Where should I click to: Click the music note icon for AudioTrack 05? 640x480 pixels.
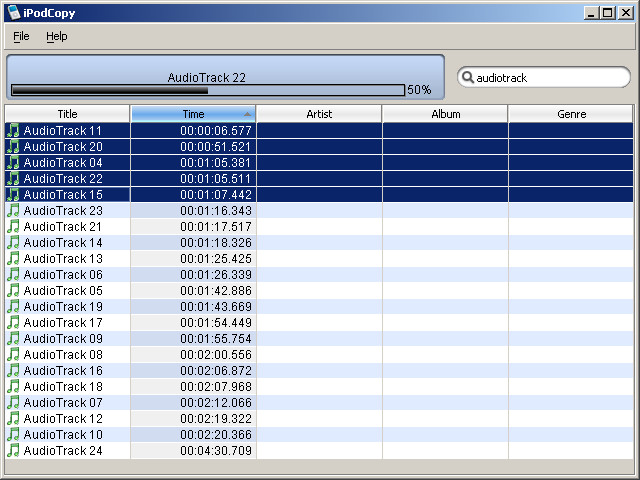click(13, 290)
